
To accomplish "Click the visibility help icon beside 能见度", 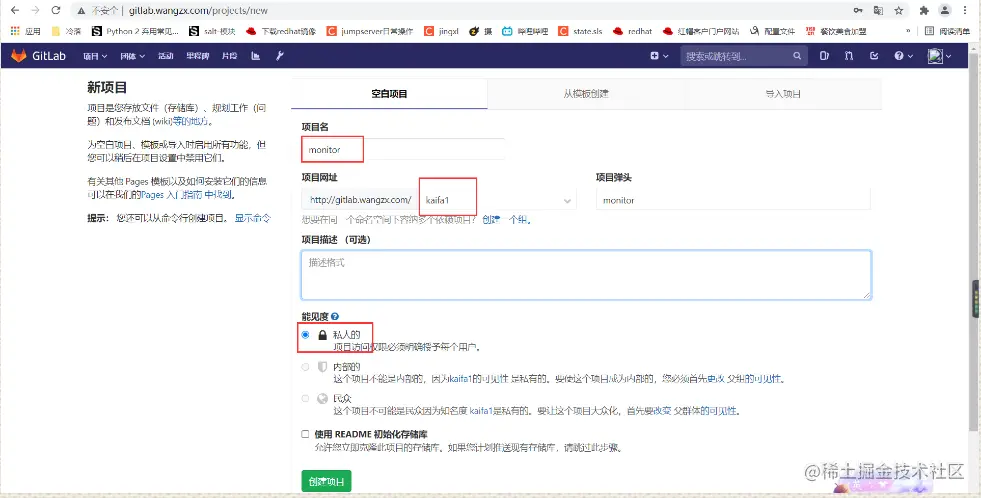I will click(335, 317).
